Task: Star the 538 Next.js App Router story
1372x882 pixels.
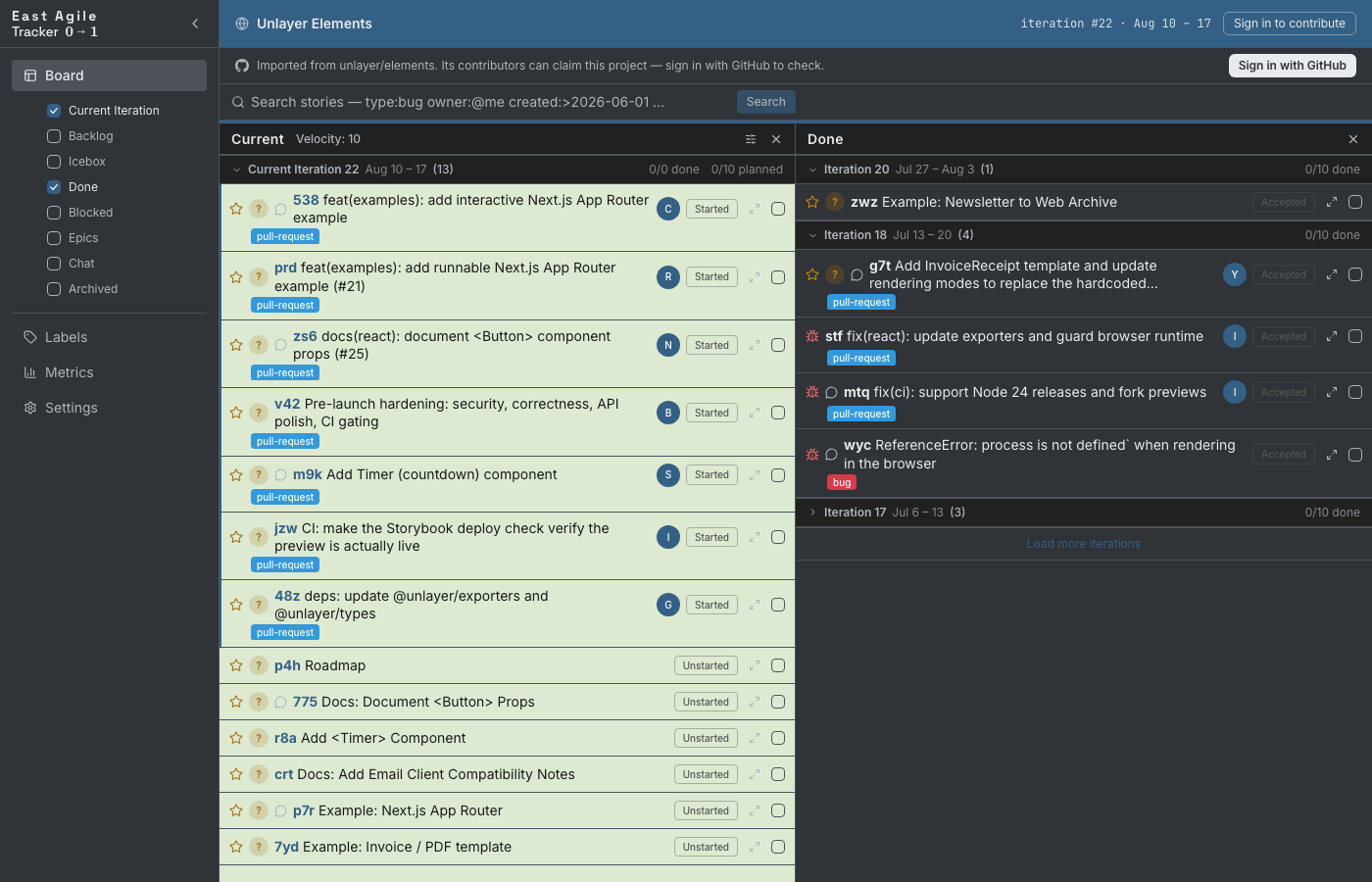Action: pos(236,209)
